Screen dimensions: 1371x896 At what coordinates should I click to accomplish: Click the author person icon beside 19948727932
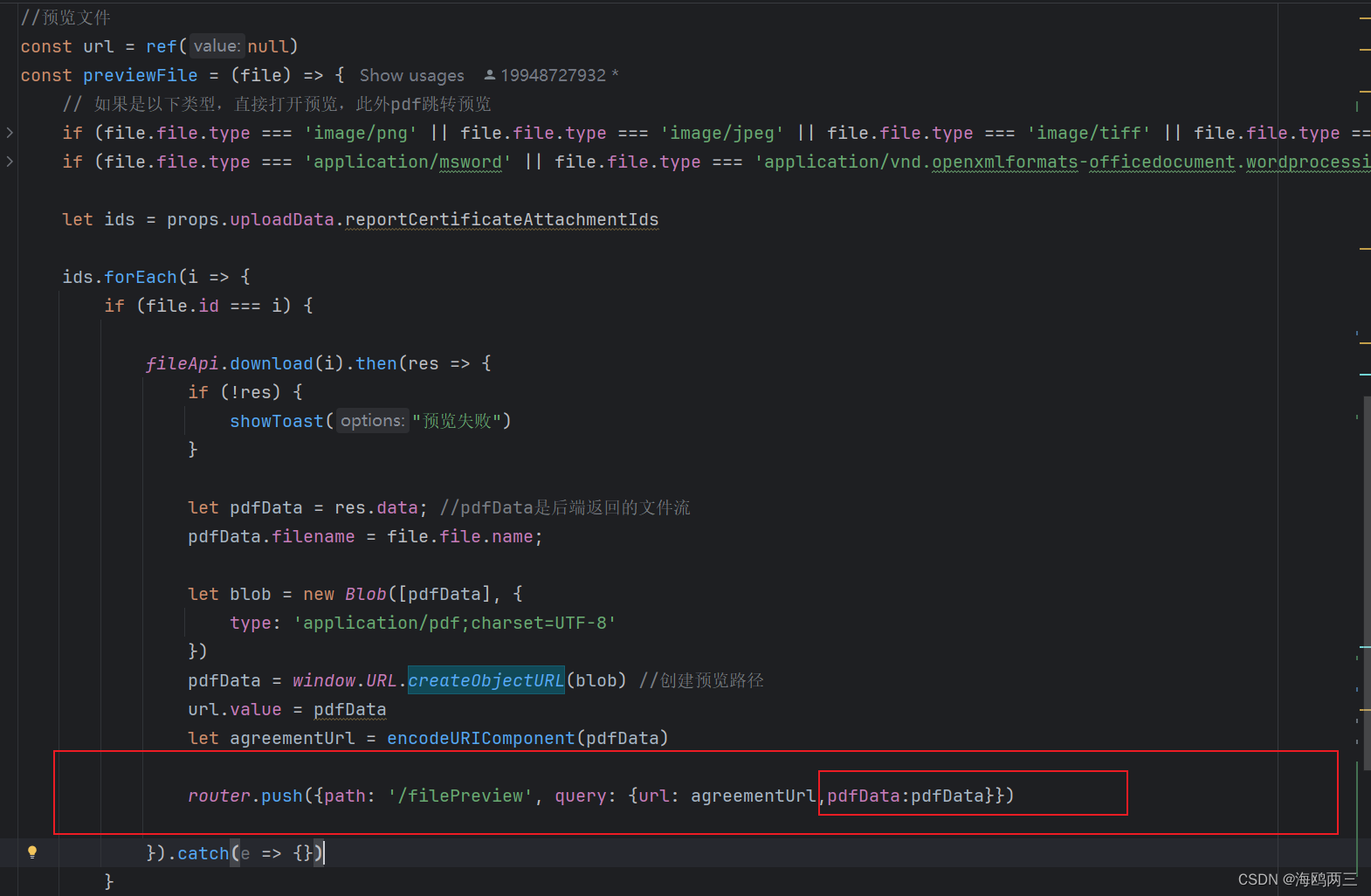tap(490, 75)
